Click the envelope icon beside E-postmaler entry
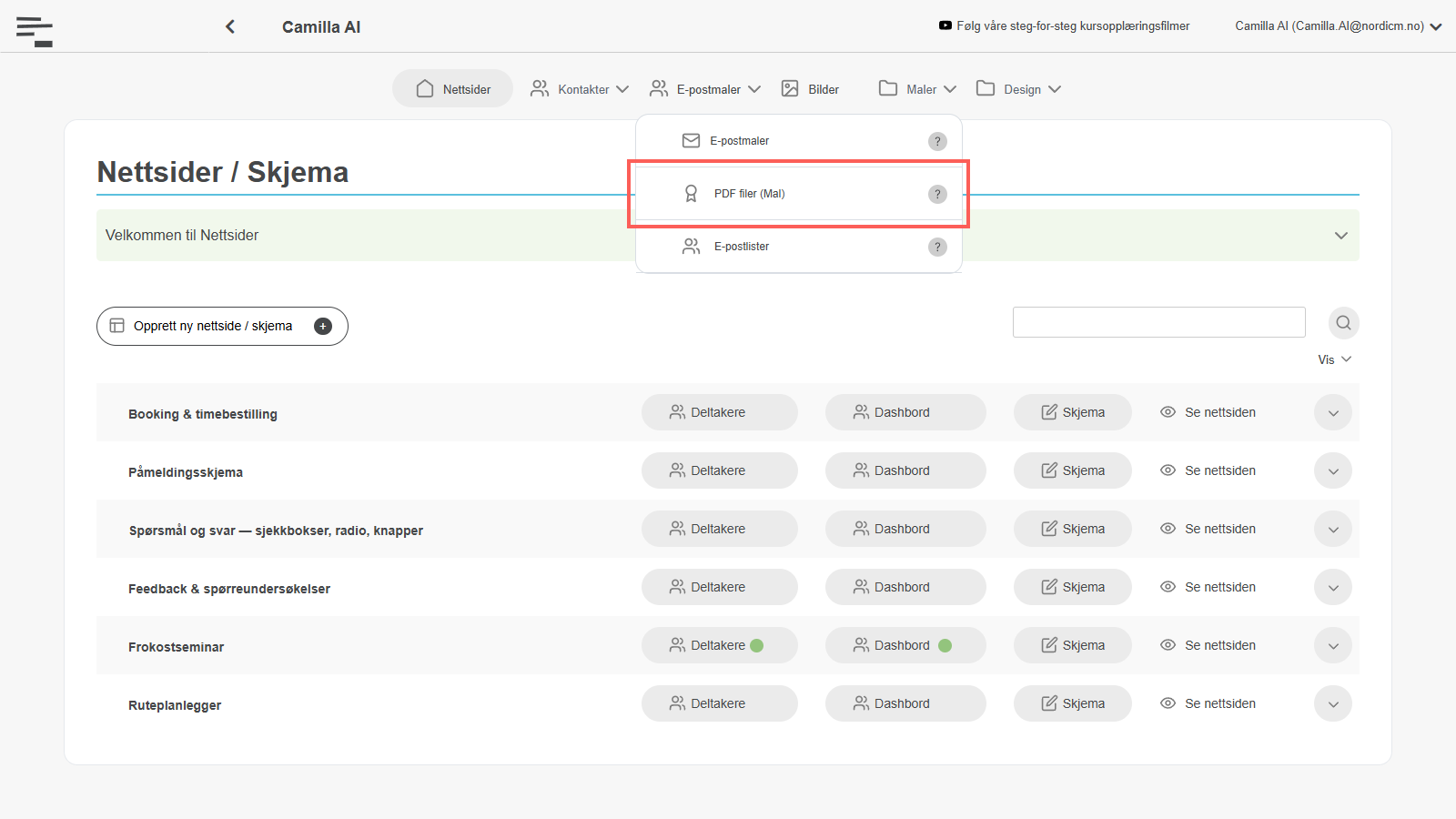This screenshot has width=1456, height=819. 691,141
